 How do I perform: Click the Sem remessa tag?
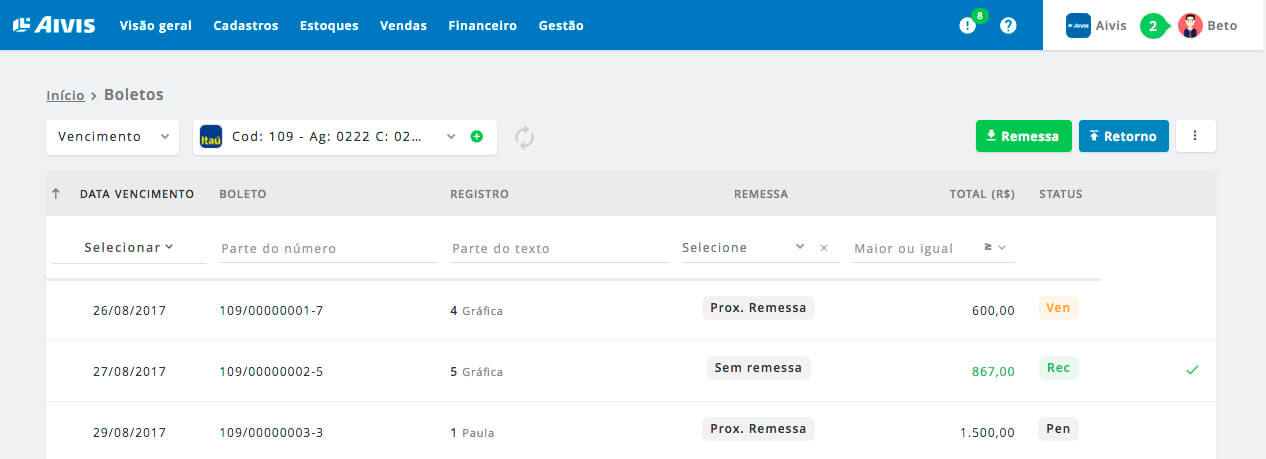pyautogui.click(x=758, y=368)
